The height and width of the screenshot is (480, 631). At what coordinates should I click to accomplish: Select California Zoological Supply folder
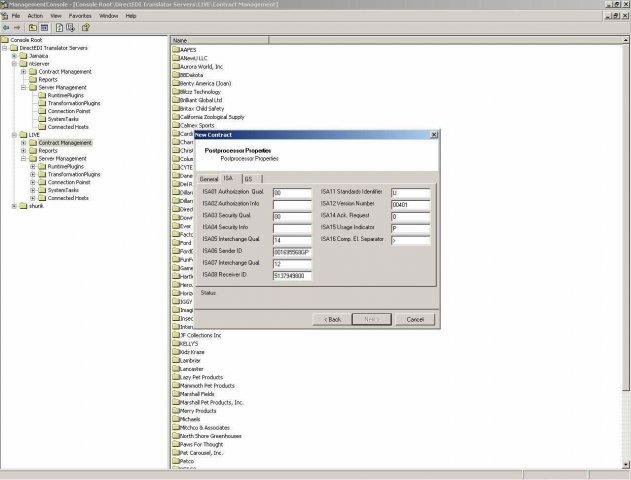(x=208, y=117)
